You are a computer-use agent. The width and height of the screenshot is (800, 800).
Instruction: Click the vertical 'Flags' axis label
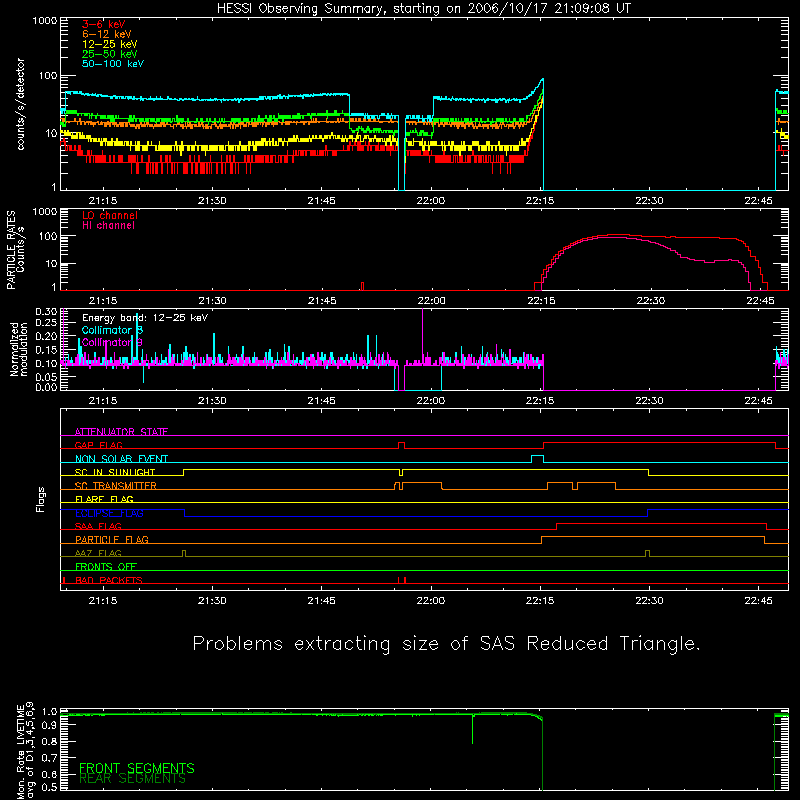[41, 499]
